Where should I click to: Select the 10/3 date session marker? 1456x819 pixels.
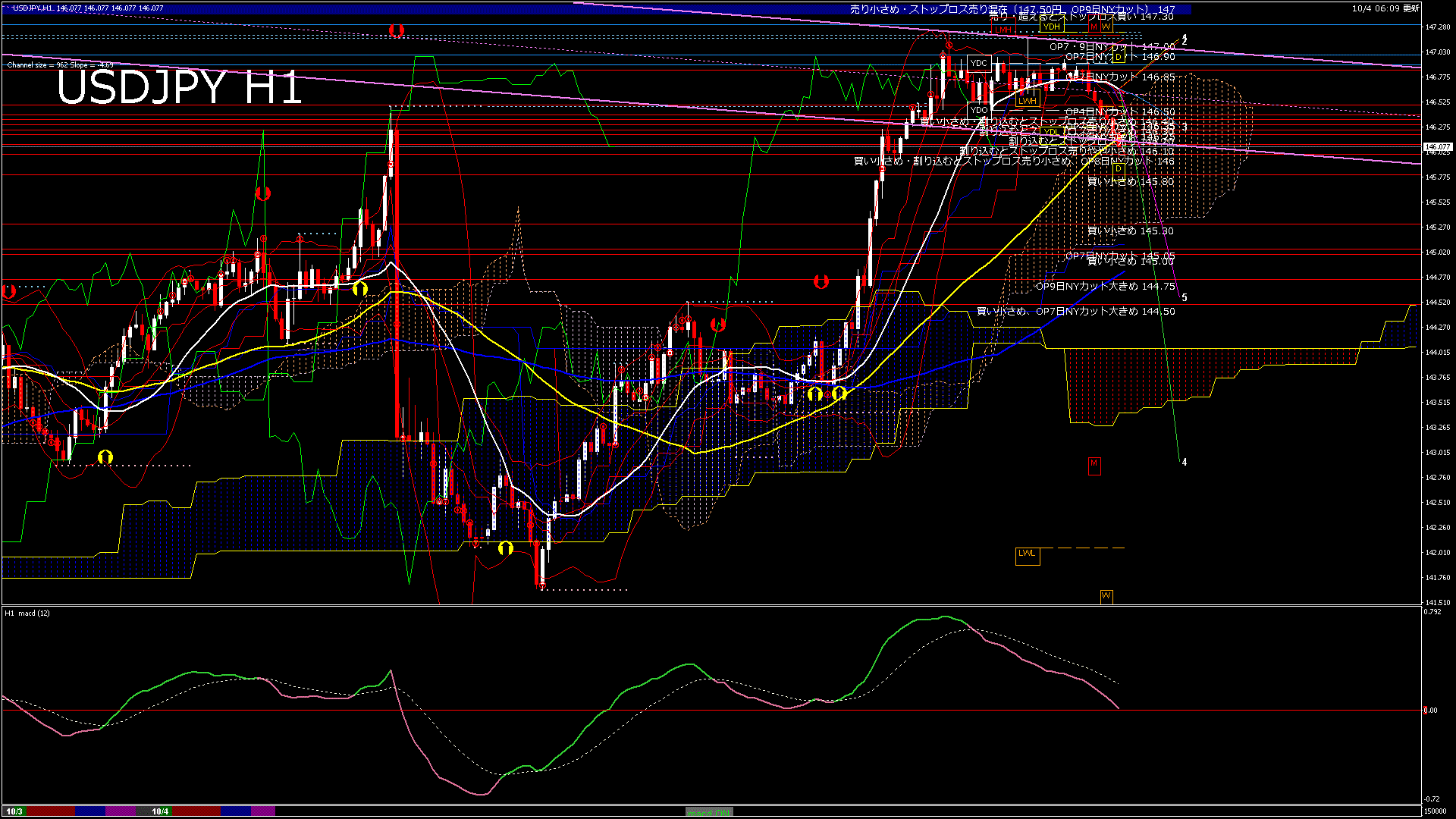click(x=14, y=811)
